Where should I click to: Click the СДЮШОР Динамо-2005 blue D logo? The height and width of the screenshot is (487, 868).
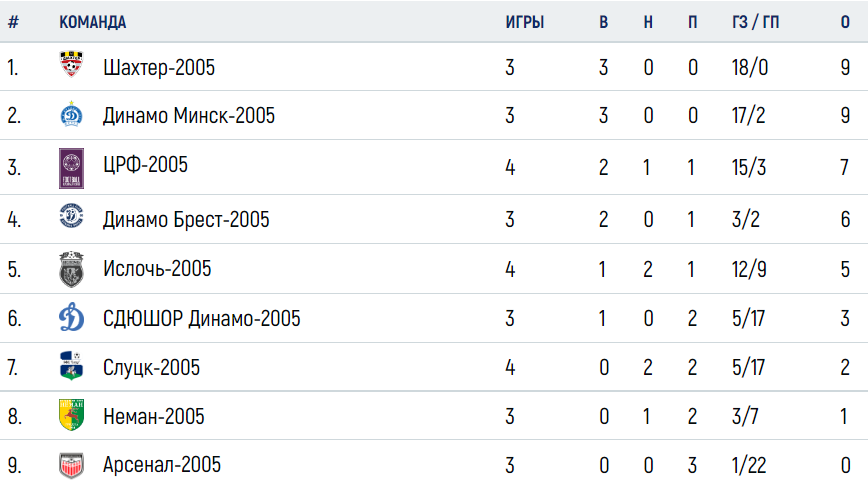(x=71, y=317)
